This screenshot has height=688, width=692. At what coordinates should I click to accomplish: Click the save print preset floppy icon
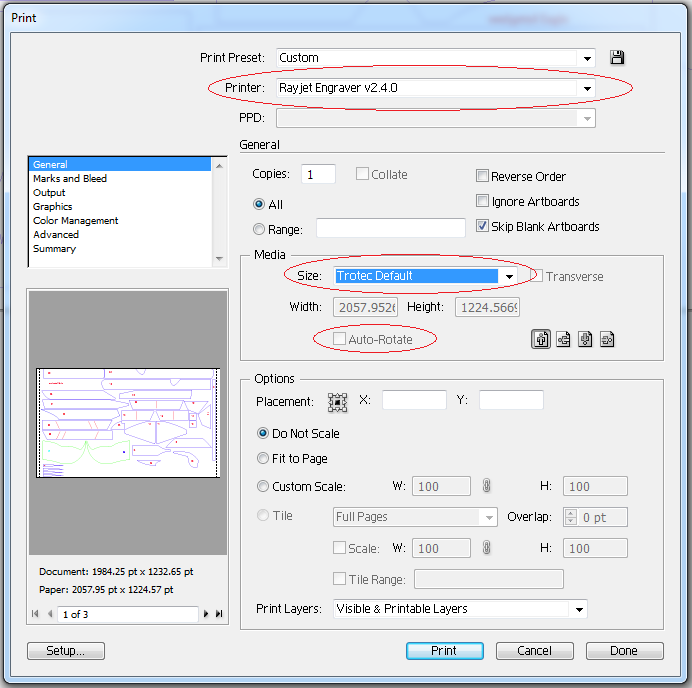pyautogui.click(x=616, y=58)
